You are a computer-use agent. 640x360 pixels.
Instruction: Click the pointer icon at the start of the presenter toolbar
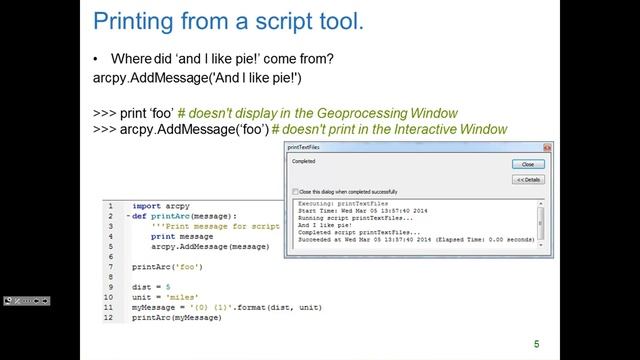[x=8, y=301]
